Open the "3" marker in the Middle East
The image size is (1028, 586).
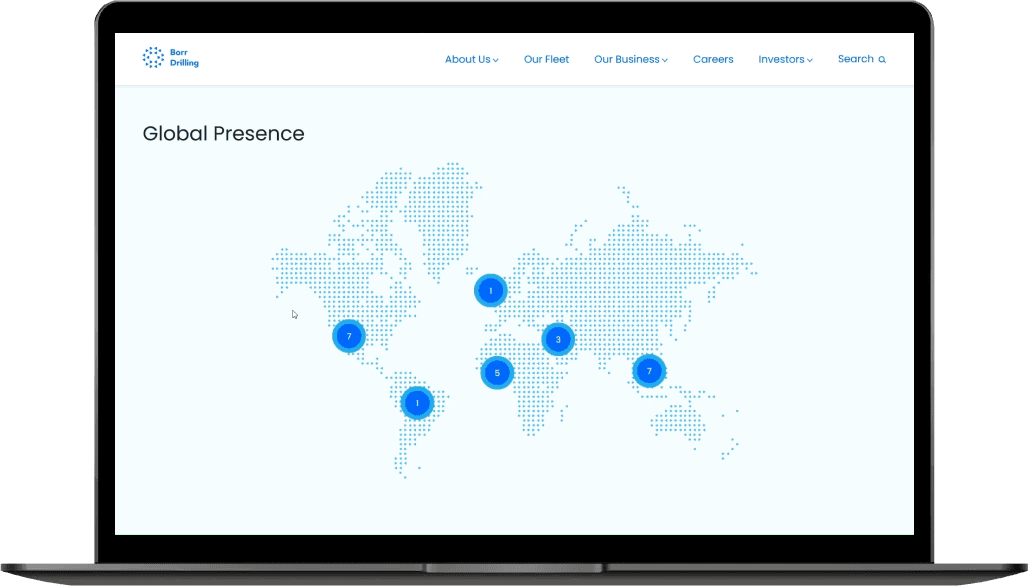tap(557, 339)
